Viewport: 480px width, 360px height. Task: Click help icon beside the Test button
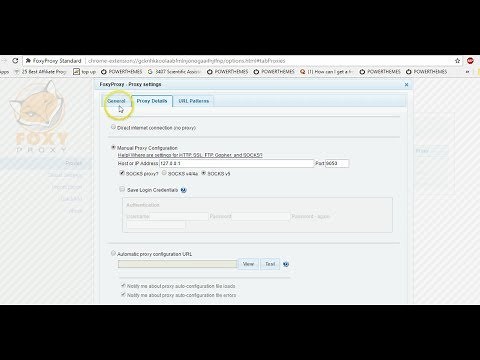pyautogui.click(x=286, y=264)
